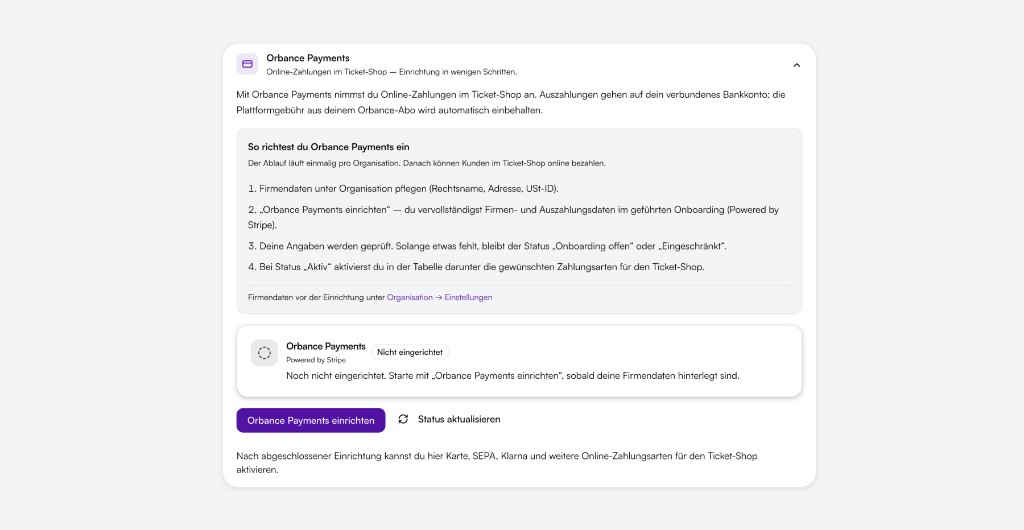The image size is (1024, 530).
Task: Click step 1 Firmendaten unter Organisation pflegen
Action: coord(403,189)
